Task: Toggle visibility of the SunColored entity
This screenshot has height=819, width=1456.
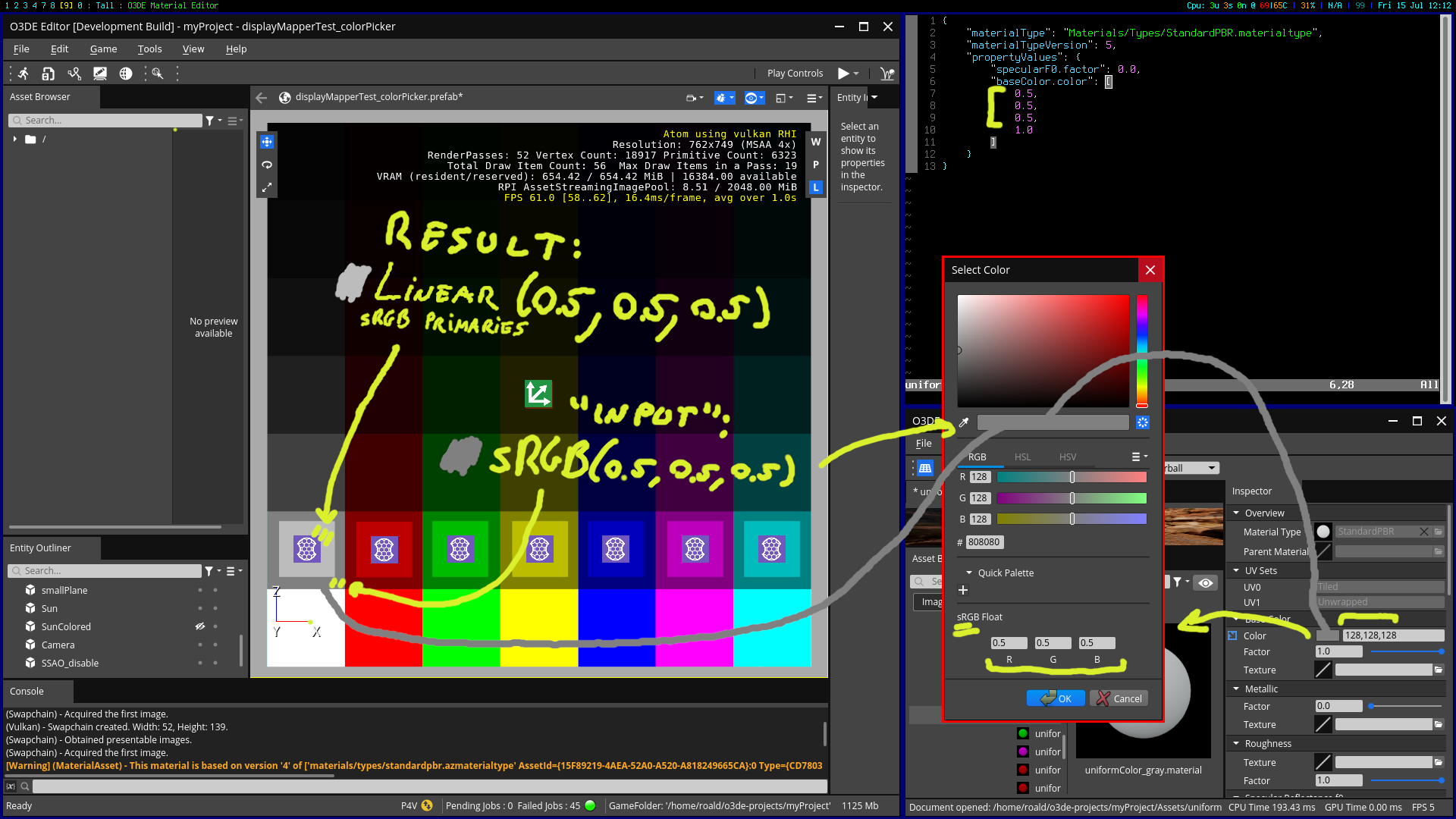Action: (200, 626)
